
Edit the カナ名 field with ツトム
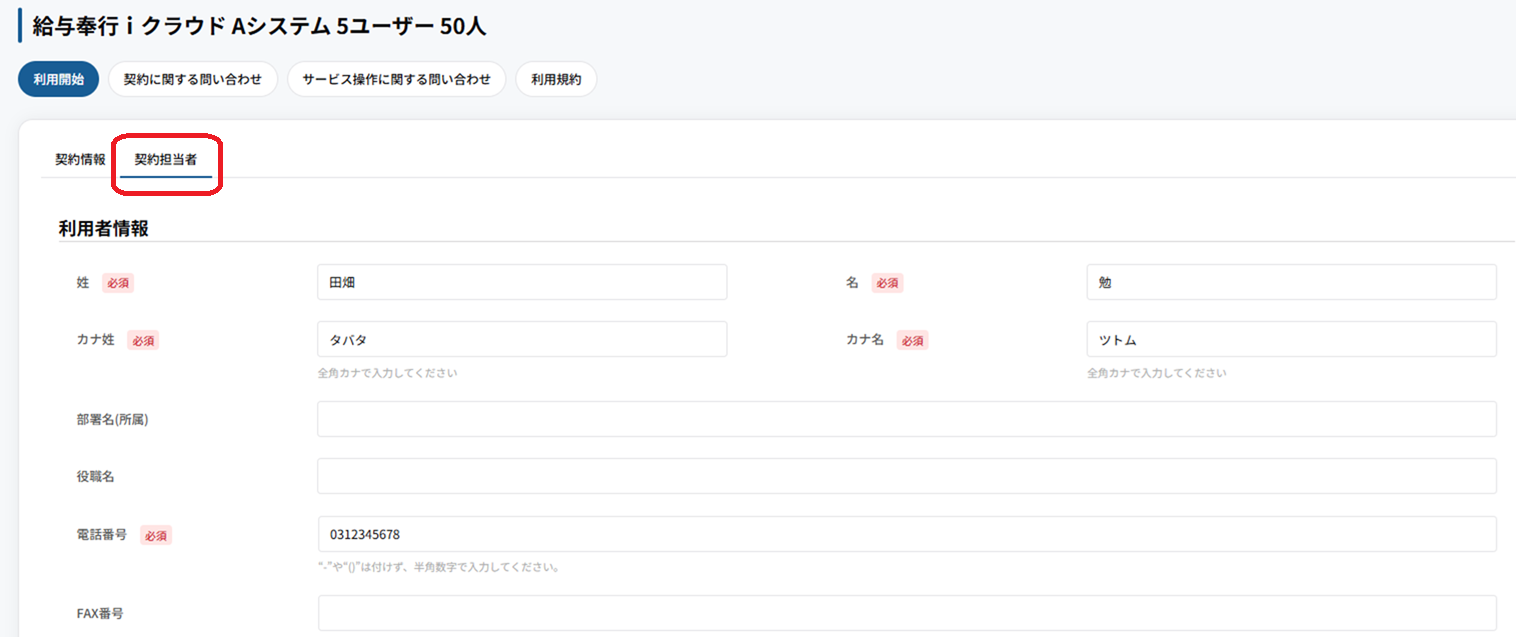click(1291, 339)
